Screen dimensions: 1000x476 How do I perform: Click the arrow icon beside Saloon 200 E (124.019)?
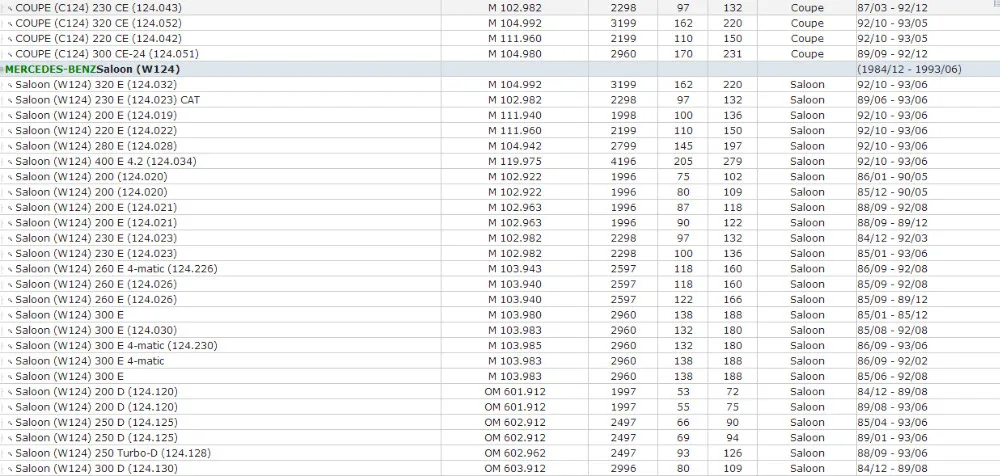(10, 115)
